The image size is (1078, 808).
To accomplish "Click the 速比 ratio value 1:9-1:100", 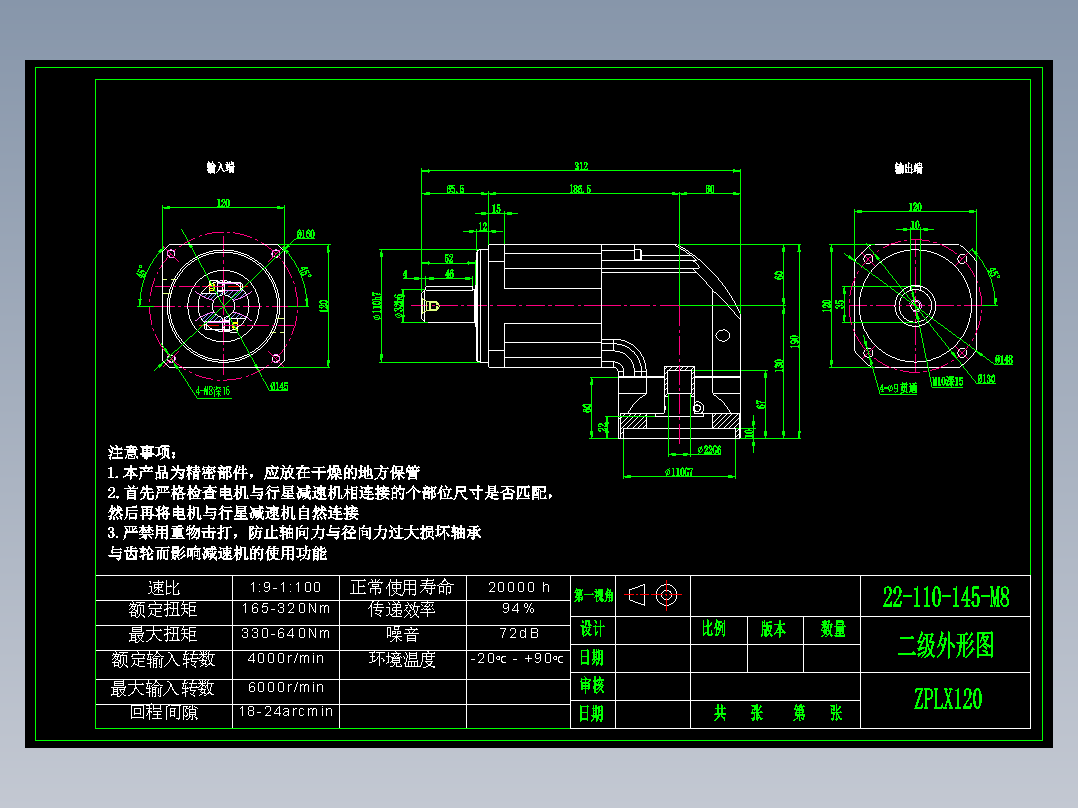I will 285,589.
